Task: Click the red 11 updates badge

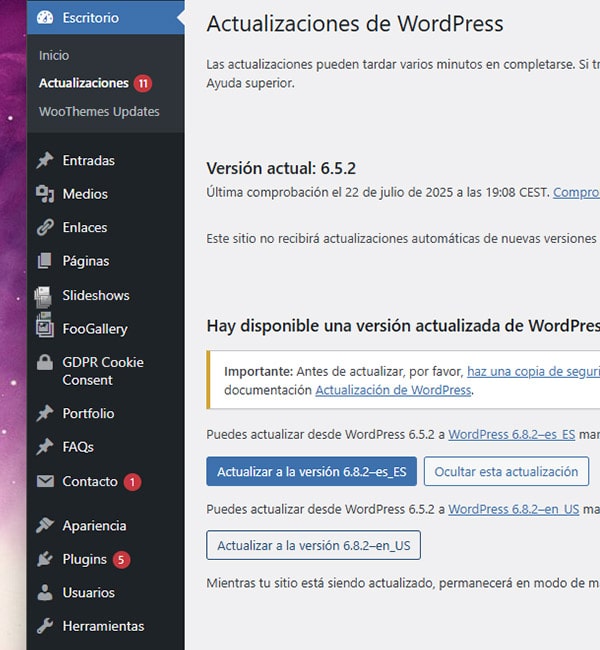Action: coord(143,84)
